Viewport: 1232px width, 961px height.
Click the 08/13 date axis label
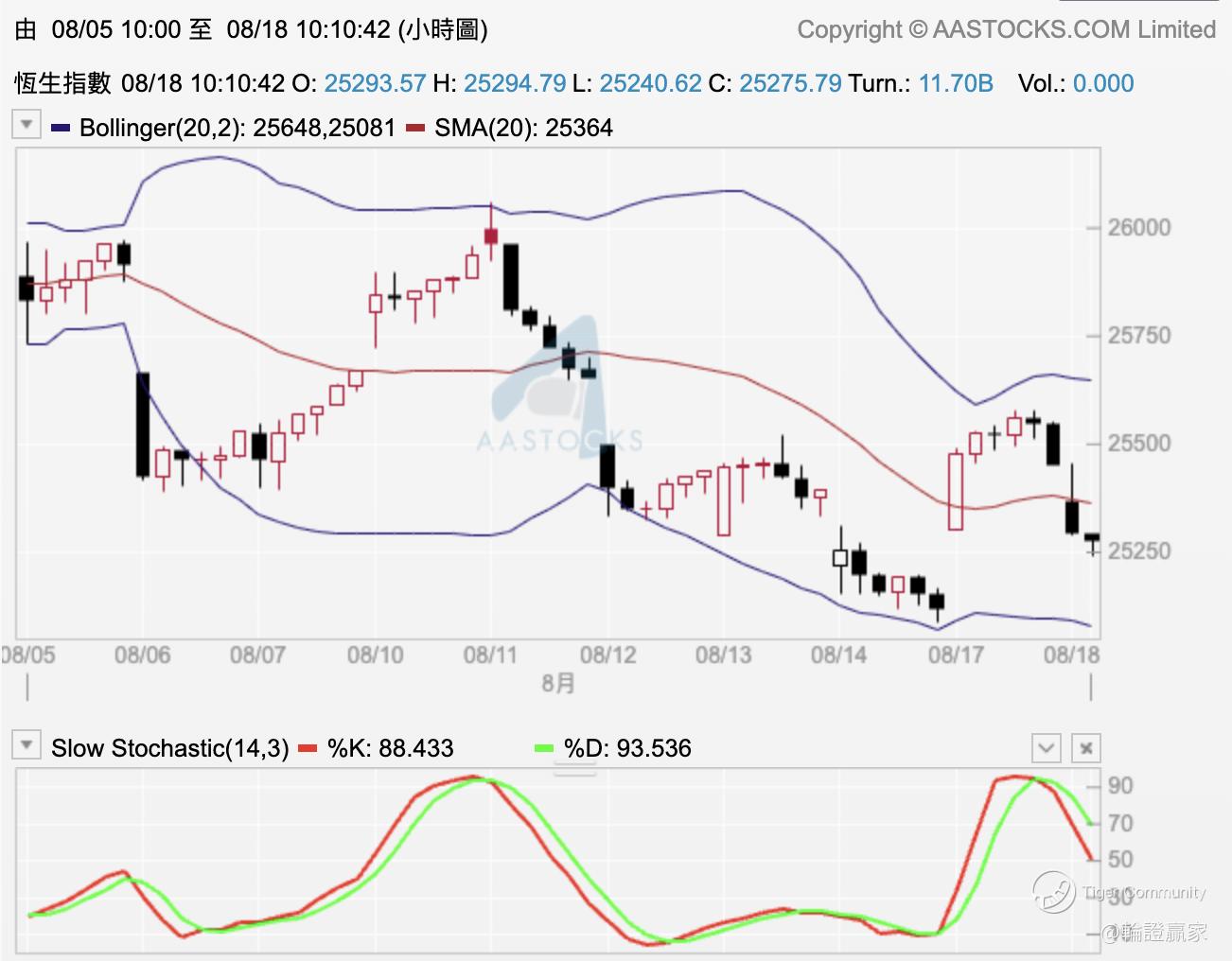pos(723,655)
